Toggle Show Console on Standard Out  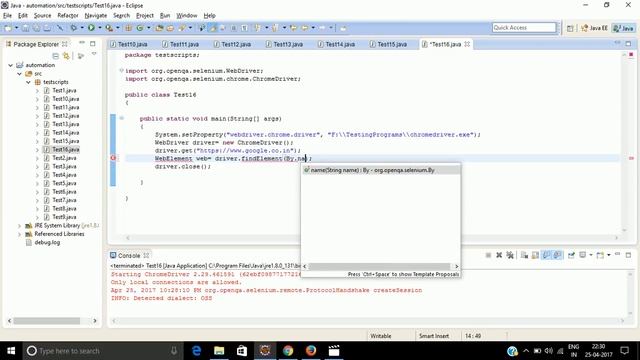pyautogui.click(x=546, y=255)
